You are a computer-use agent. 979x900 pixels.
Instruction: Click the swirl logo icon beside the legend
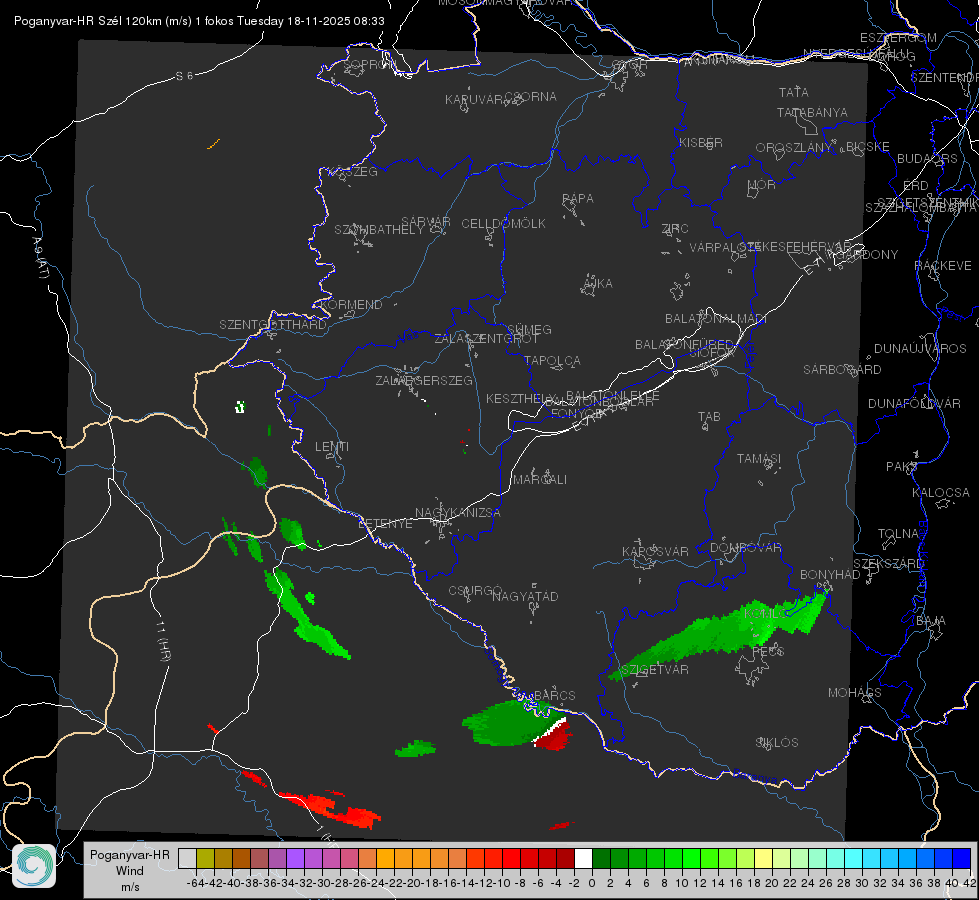coord(34,866)
